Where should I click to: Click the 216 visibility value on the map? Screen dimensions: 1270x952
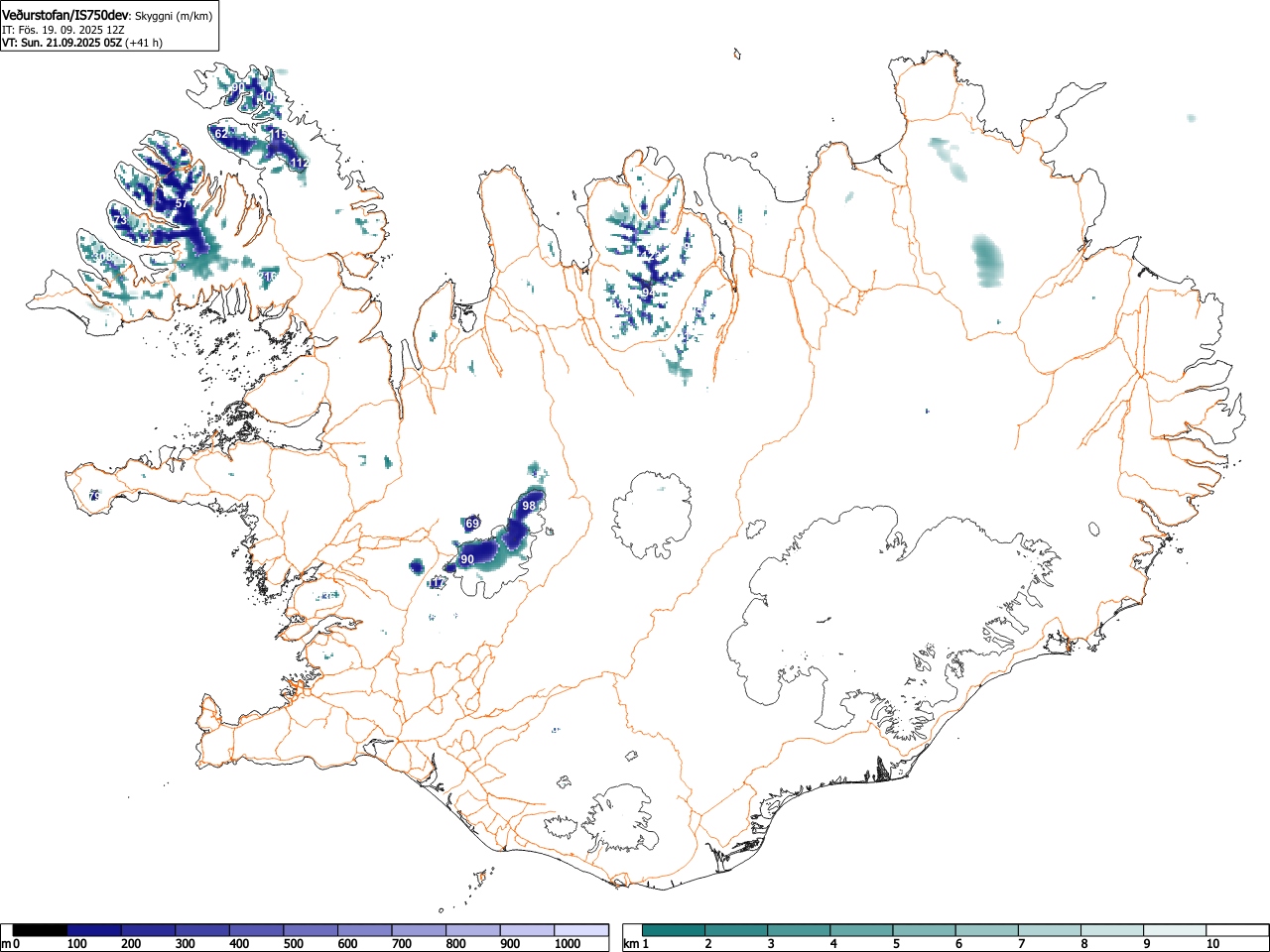click(269, 277)
